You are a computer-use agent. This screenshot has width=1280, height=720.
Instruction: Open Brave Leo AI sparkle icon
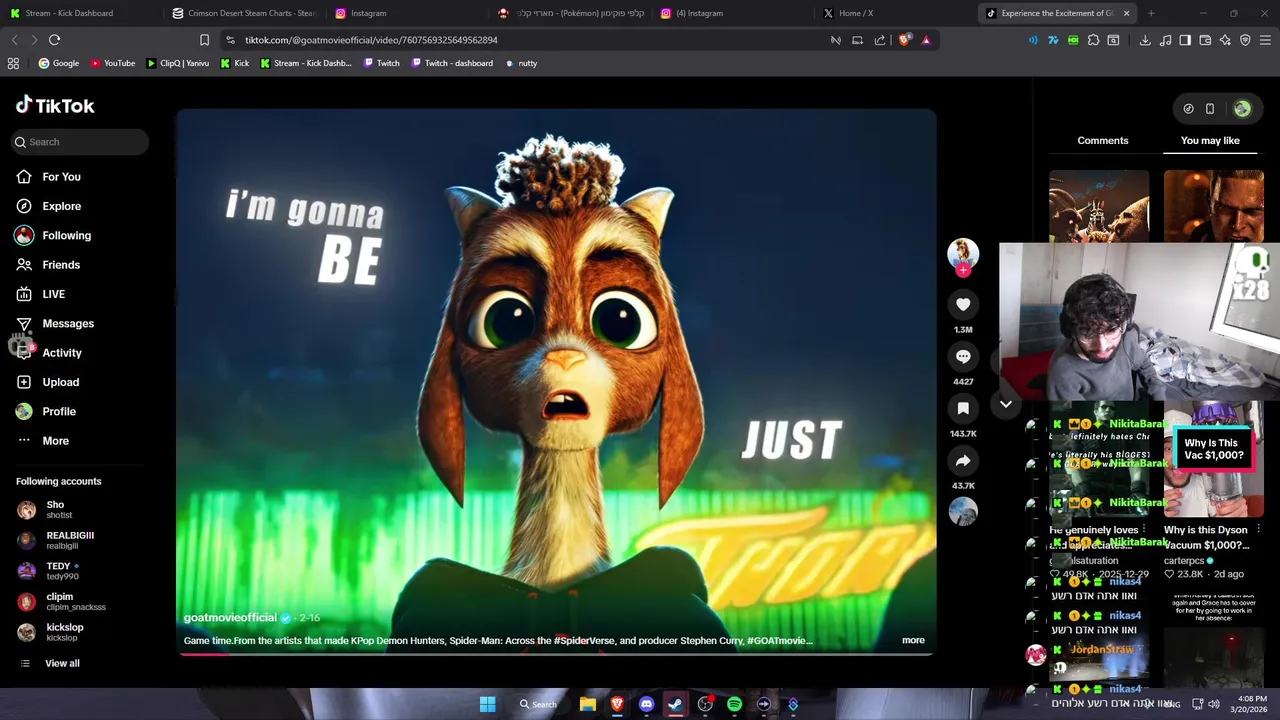click(1225, 40)
